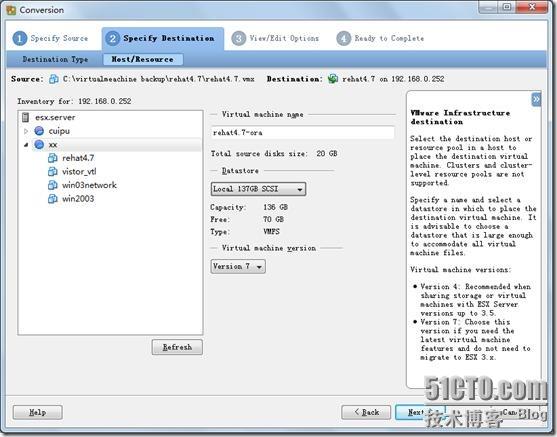Click the Virtual machine name input field
This screenshot has height=437, width=557.
click(x=303, y=133)
